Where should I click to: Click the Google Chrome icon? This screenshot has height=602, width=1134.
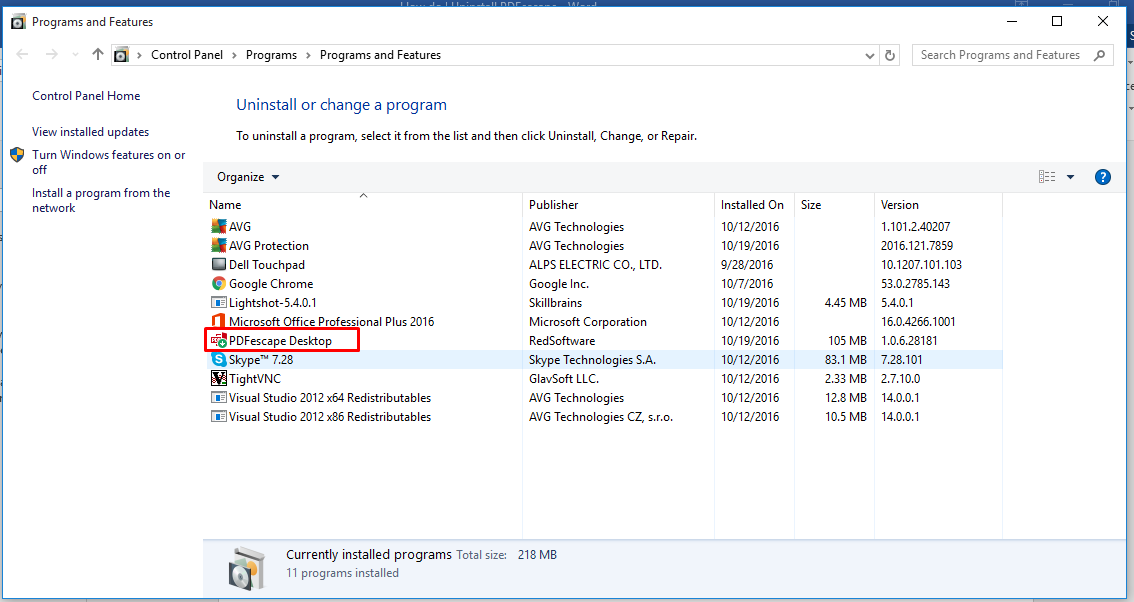pos(218,284)
